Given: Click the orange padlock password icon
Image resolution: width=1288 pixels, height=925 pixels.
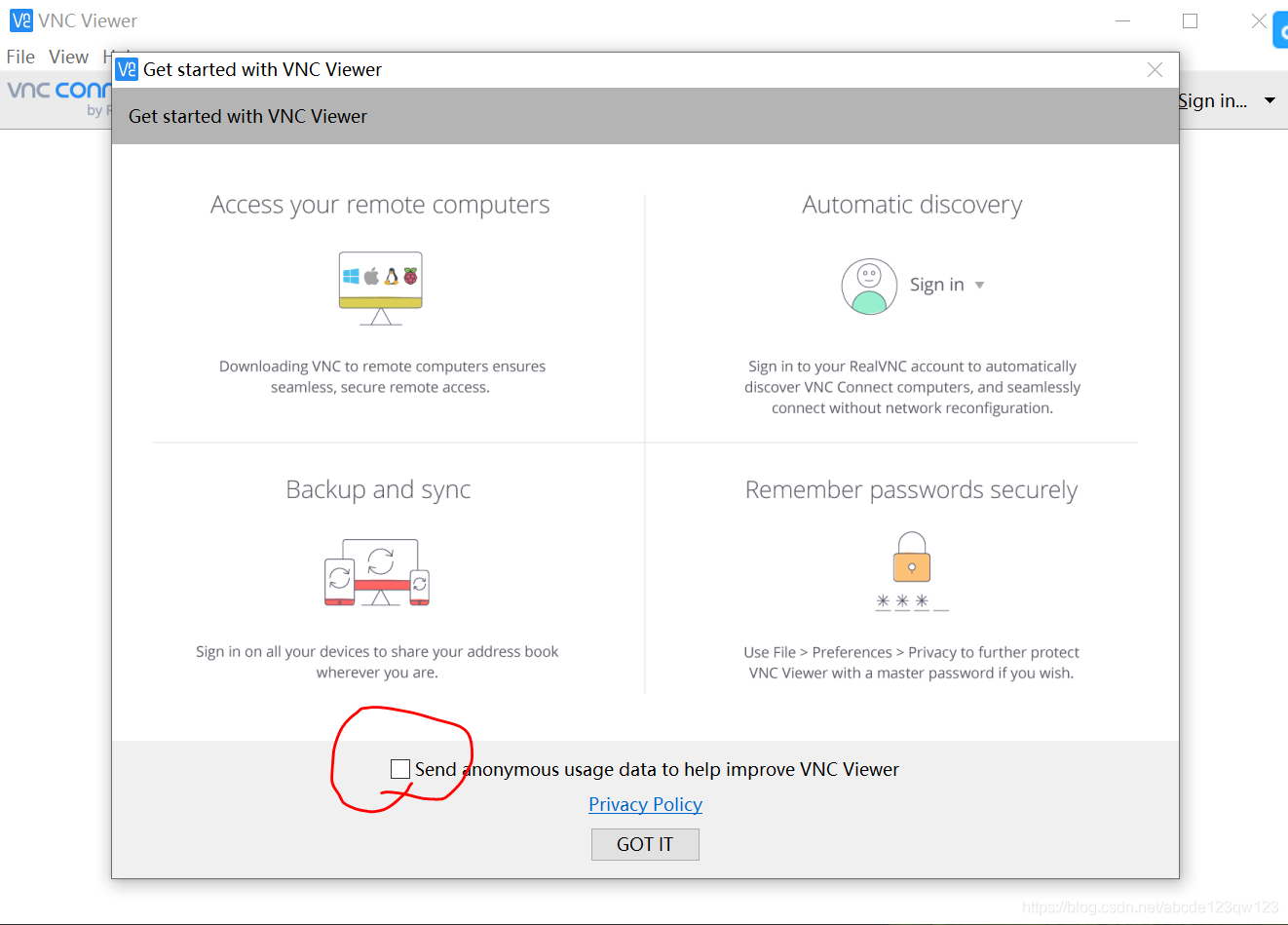Looking at the screenshot, I should [x=912, y=557].
